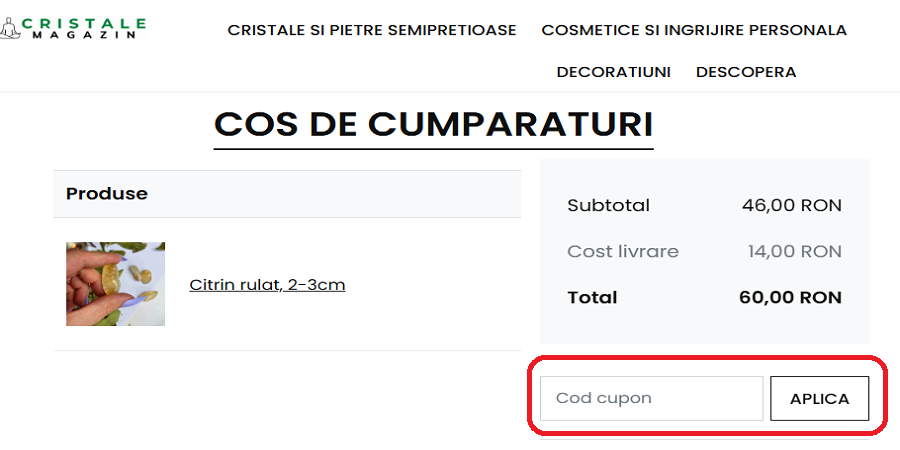Click the MAGAZIN word under the logo
Viewport: 900px width, 450px height.
84,35
